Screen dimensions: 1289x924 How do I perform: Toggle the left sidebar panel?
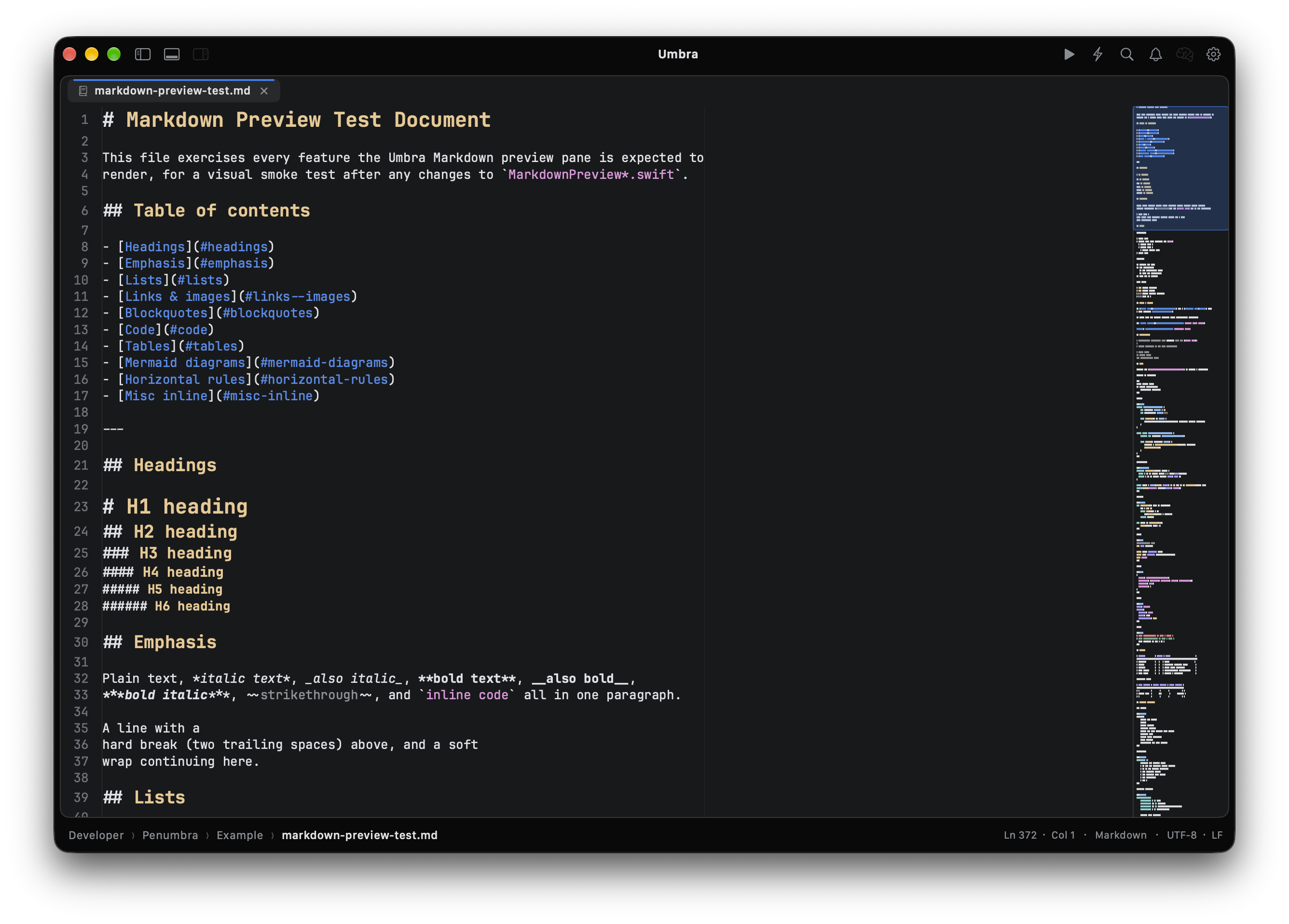coord(143,54)
